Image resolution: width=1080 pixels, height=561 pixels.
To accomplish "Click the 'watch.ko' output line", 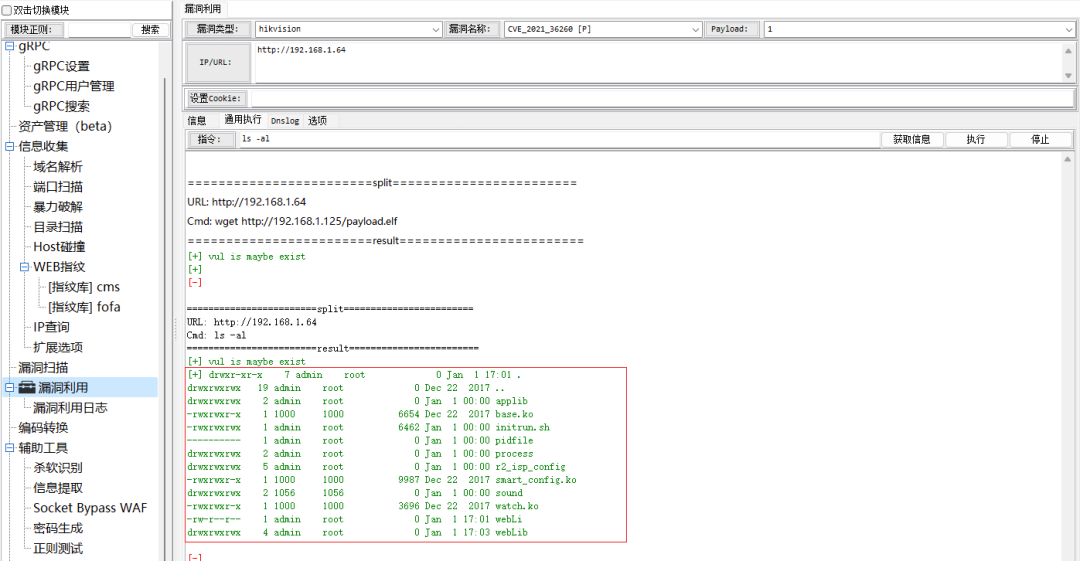I will [363, 506].
